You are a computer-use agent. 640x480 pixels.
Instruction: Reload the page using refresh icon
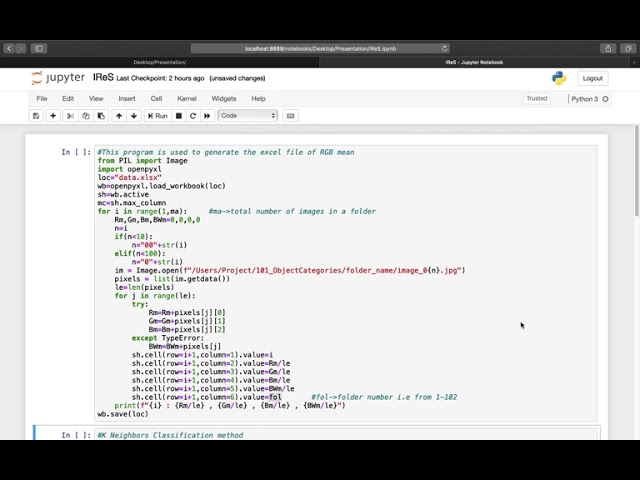pyautogui.click(x=444, y=48)
